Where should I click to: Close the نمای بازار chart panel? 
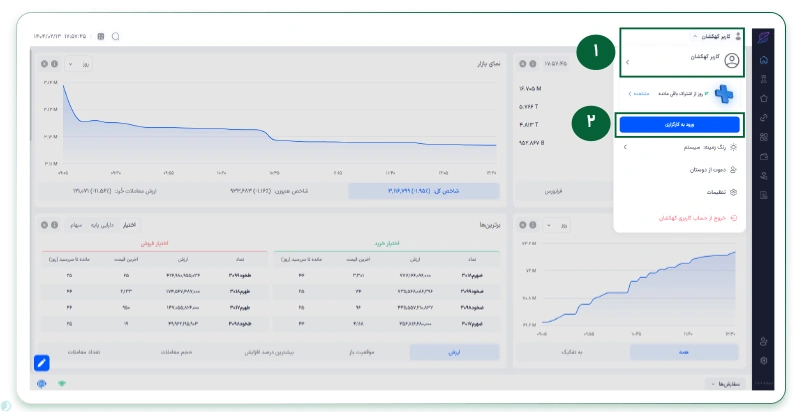click(45, 65)
